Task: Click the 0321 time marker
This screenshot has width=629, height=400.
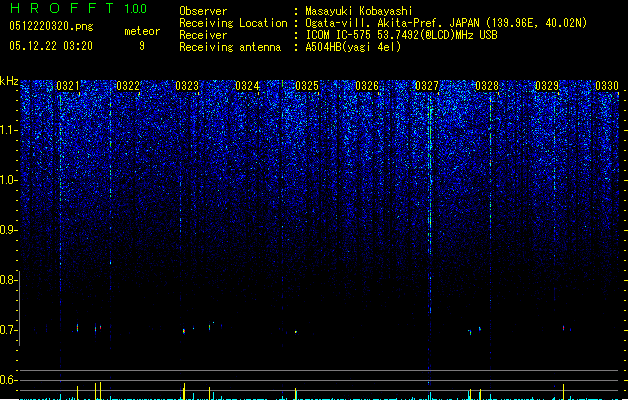Action: pyautogui.click(x=68, y=86)
